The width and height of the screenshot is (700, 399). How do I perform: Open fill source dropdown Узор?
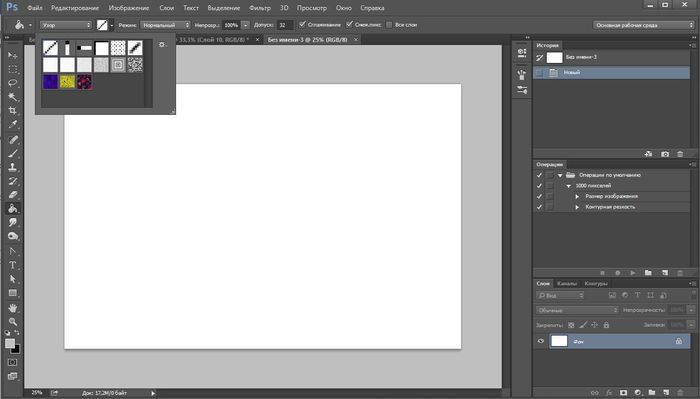click(66, 25)
